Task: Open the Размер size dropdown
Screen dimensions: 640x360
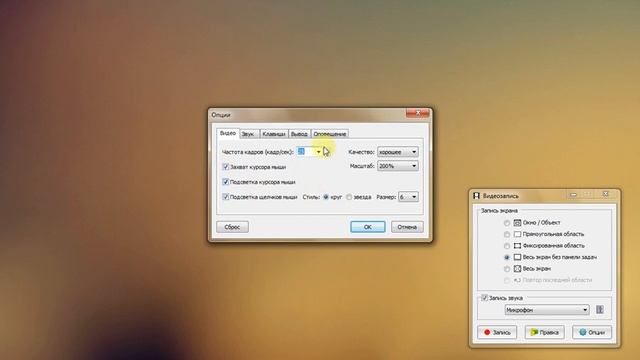Action: coord(408,197)
